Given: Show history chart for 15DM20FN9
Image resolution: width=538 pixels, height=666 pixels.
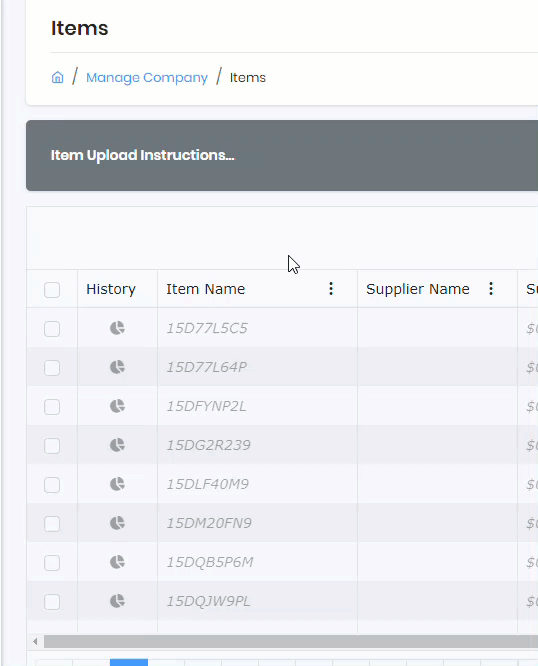Looking at the screenshot, I should 117,523.
